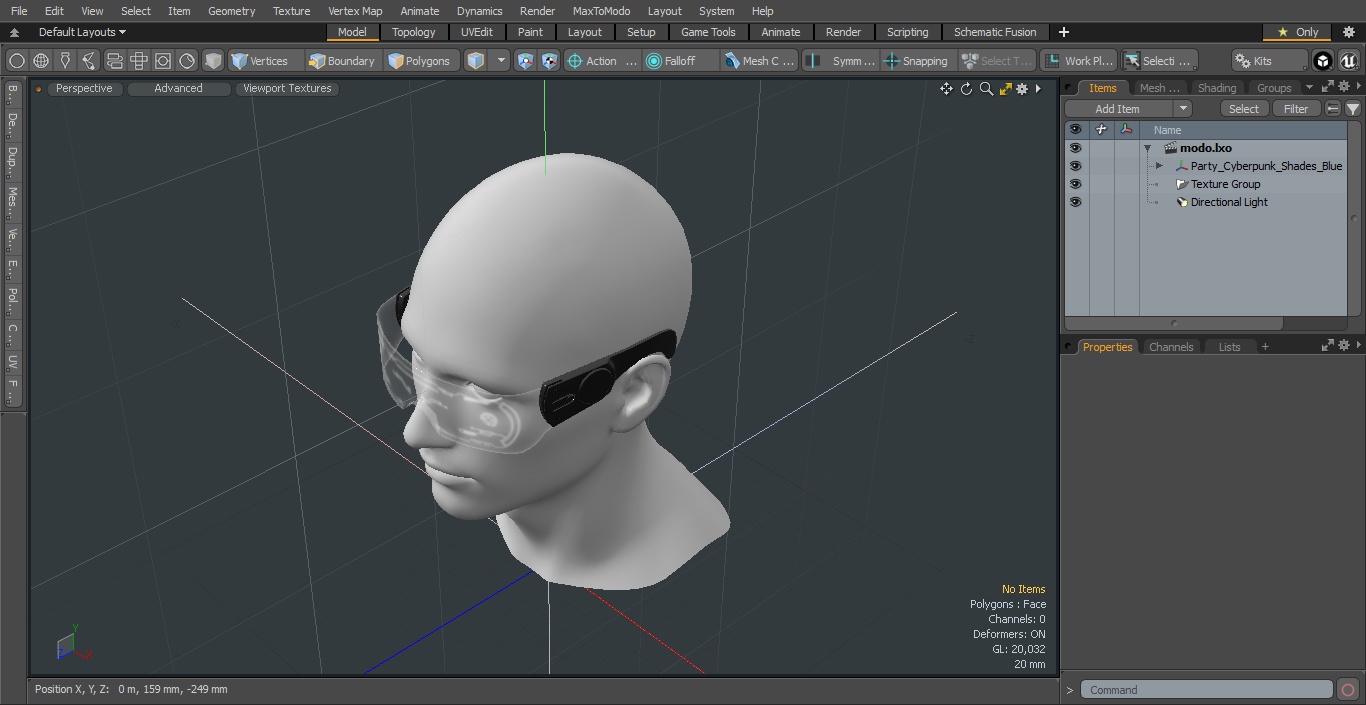
Task: Switch to the UVEdit layout tab
Action: click(x=477, y=32)
